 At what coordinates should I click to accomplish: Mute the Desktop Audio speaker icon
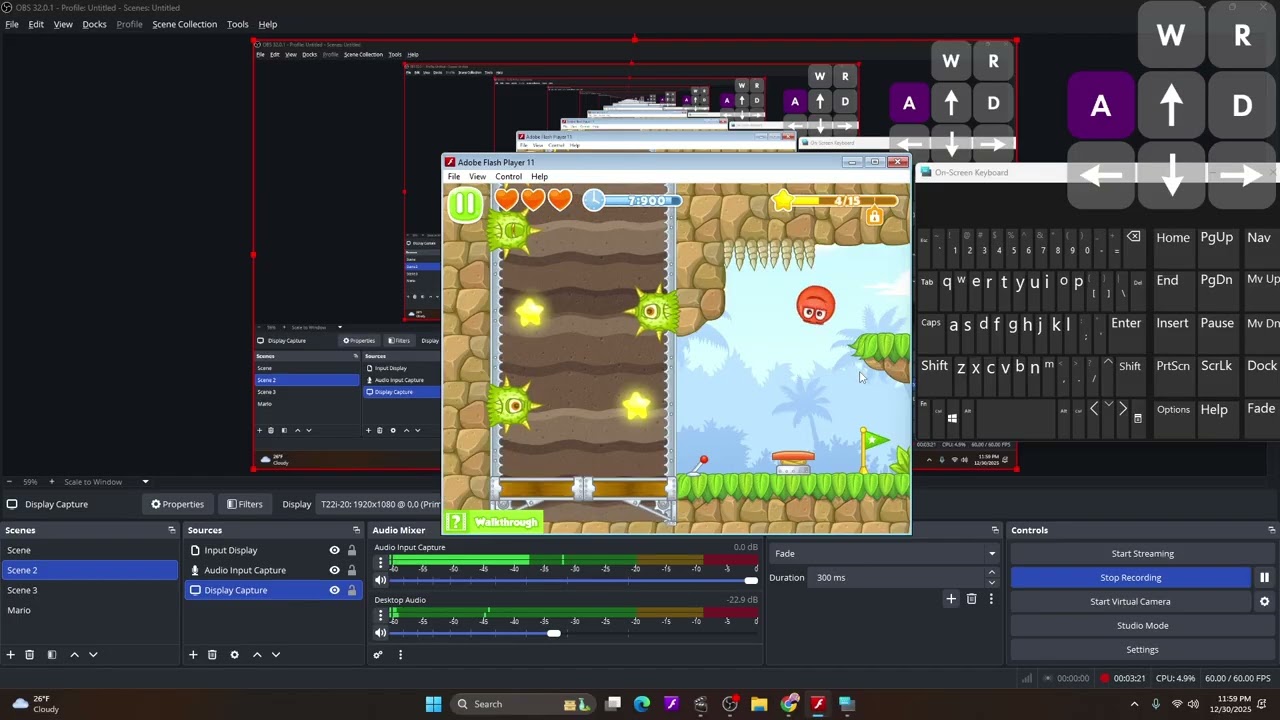[x=380, y=633]
